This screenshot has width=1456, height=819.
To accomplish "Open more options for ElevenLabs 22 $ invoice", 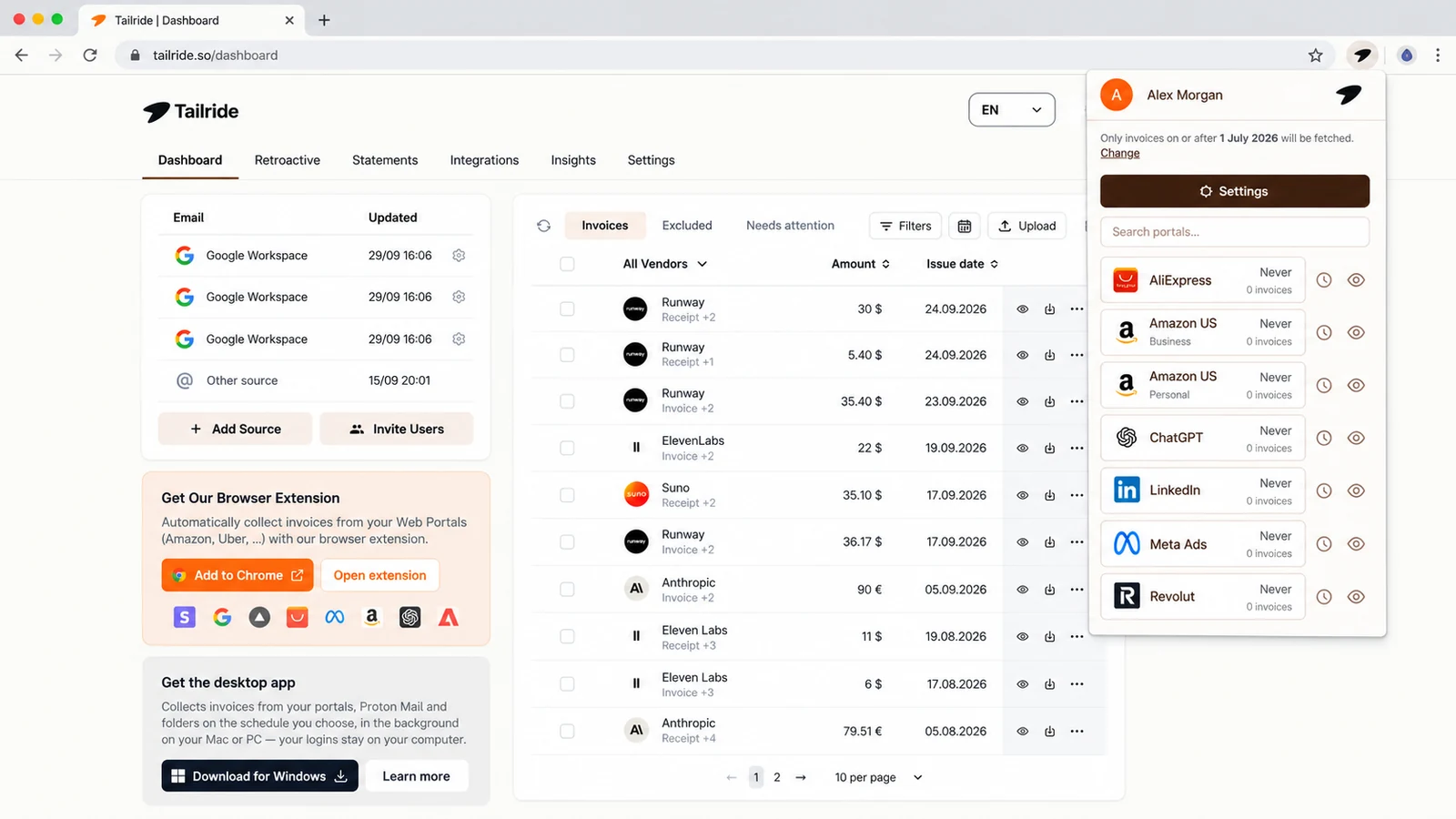I will coord(1077,448).
